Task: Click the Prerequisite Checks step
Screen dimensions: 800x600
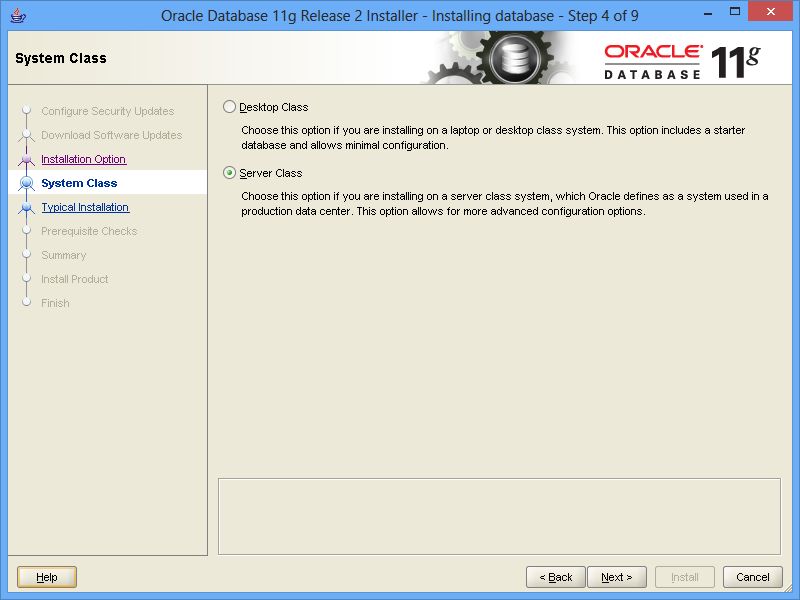Action: coord(89,231)
